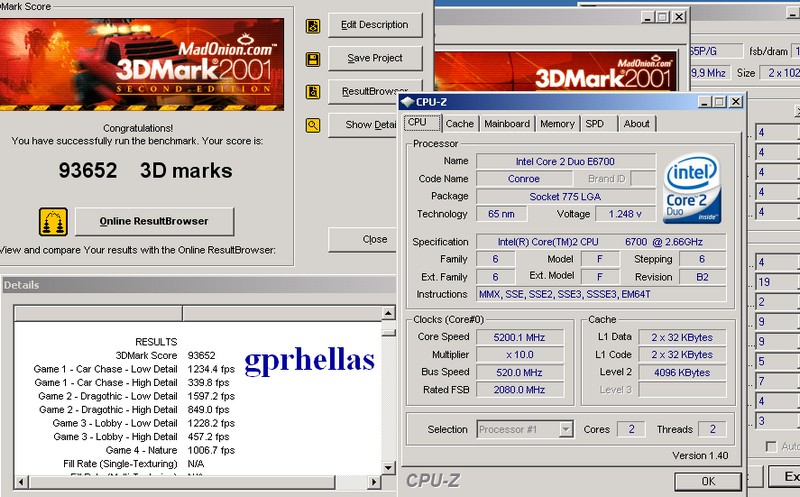
Task: Click the details list scroll-down arrow
Action: [388, 467]
